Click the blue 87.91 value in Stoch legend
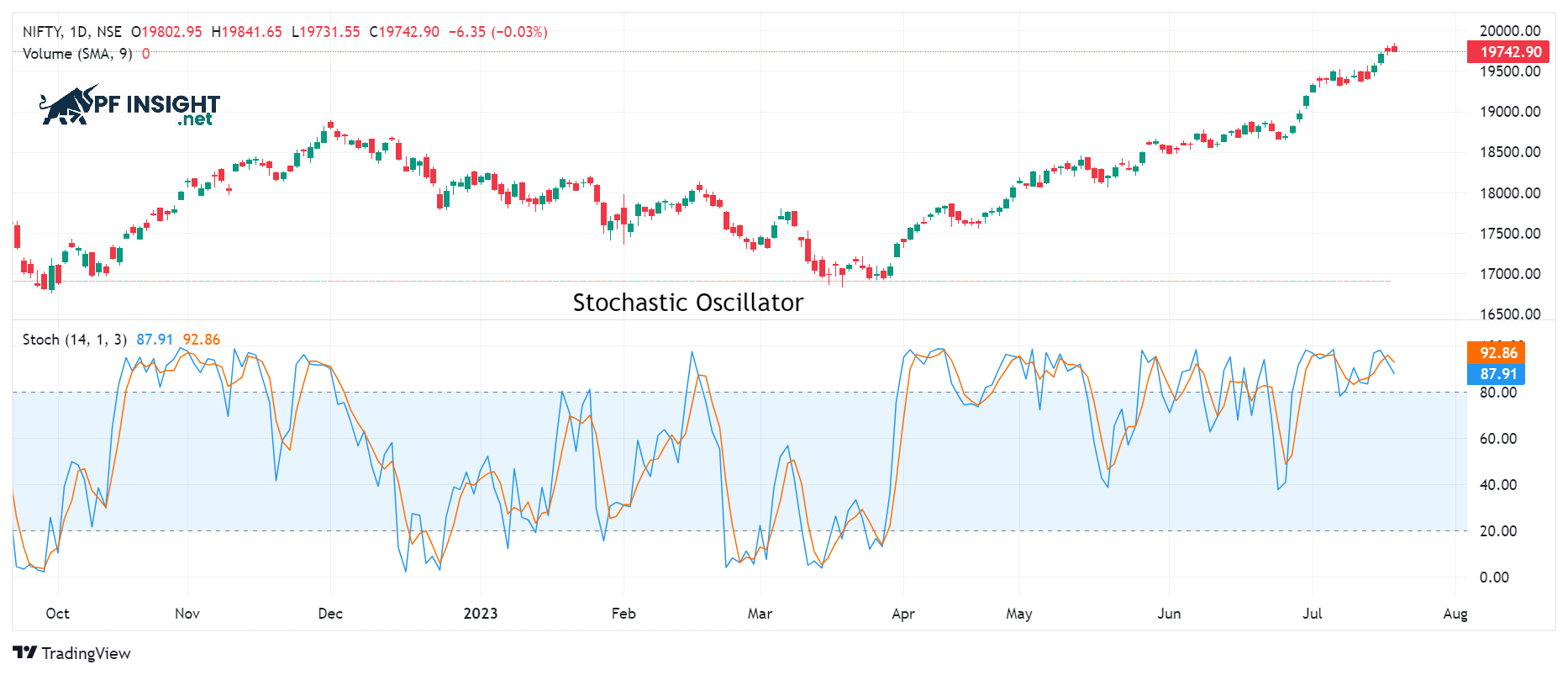 155,340
